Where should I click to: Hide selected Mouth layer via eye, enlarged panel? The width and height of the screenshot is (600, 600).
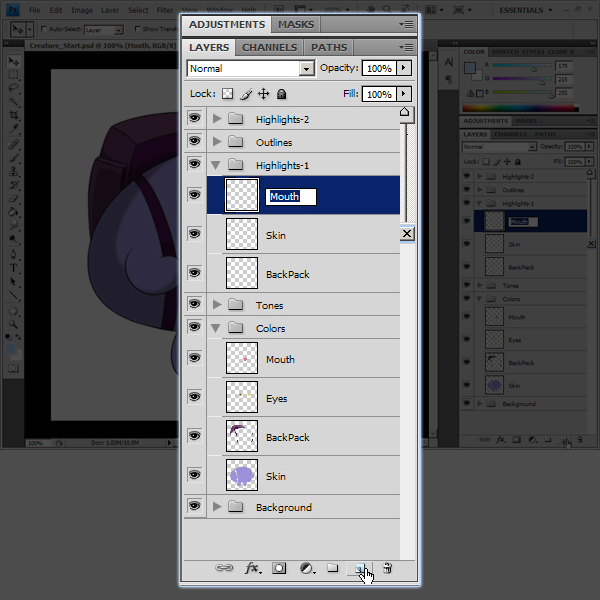pos(194,195)
